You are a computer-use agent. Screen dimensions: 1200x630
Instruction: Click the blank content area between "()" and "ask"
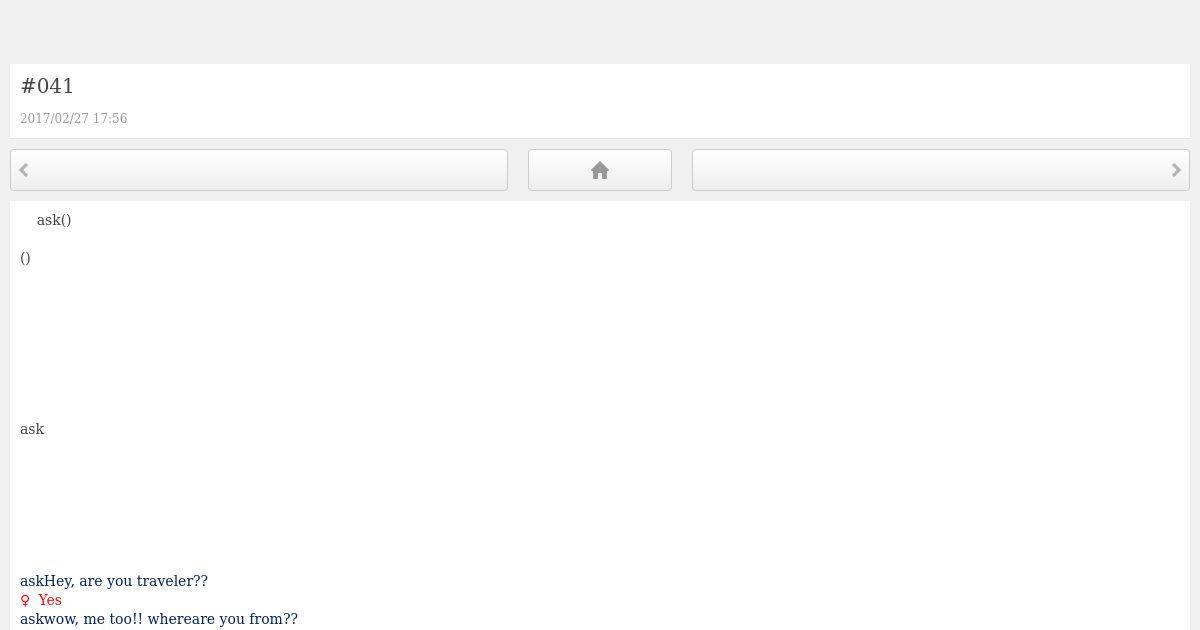600,343
